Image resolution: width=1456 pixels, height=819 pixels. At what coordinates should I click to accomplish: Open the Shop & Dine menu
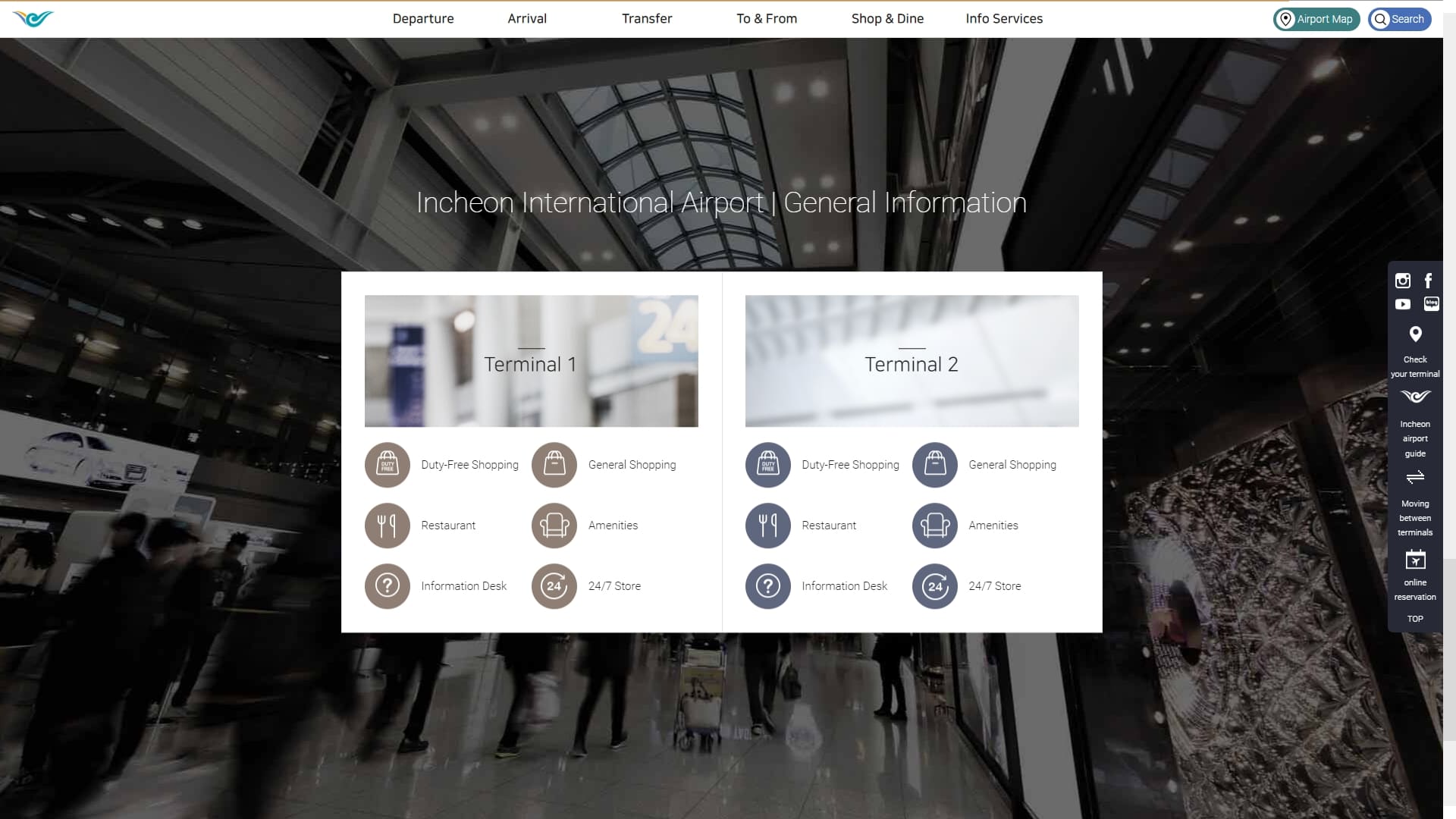pyautogui.click(x=887, y=19)
